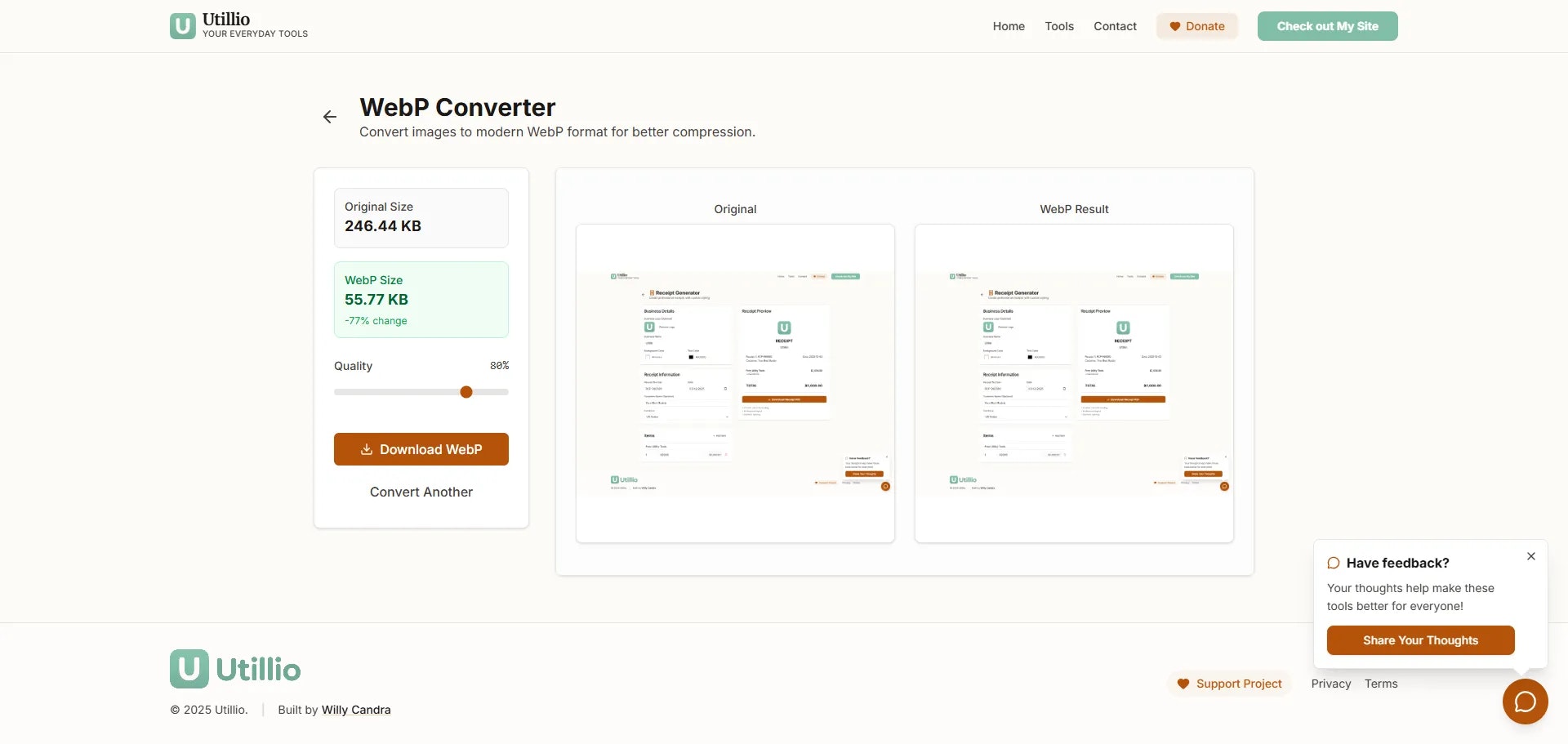Viewport: 1568px width, 744px height.
Task: Click the download icon in Download WebP button
Action: tap(368, 449)
